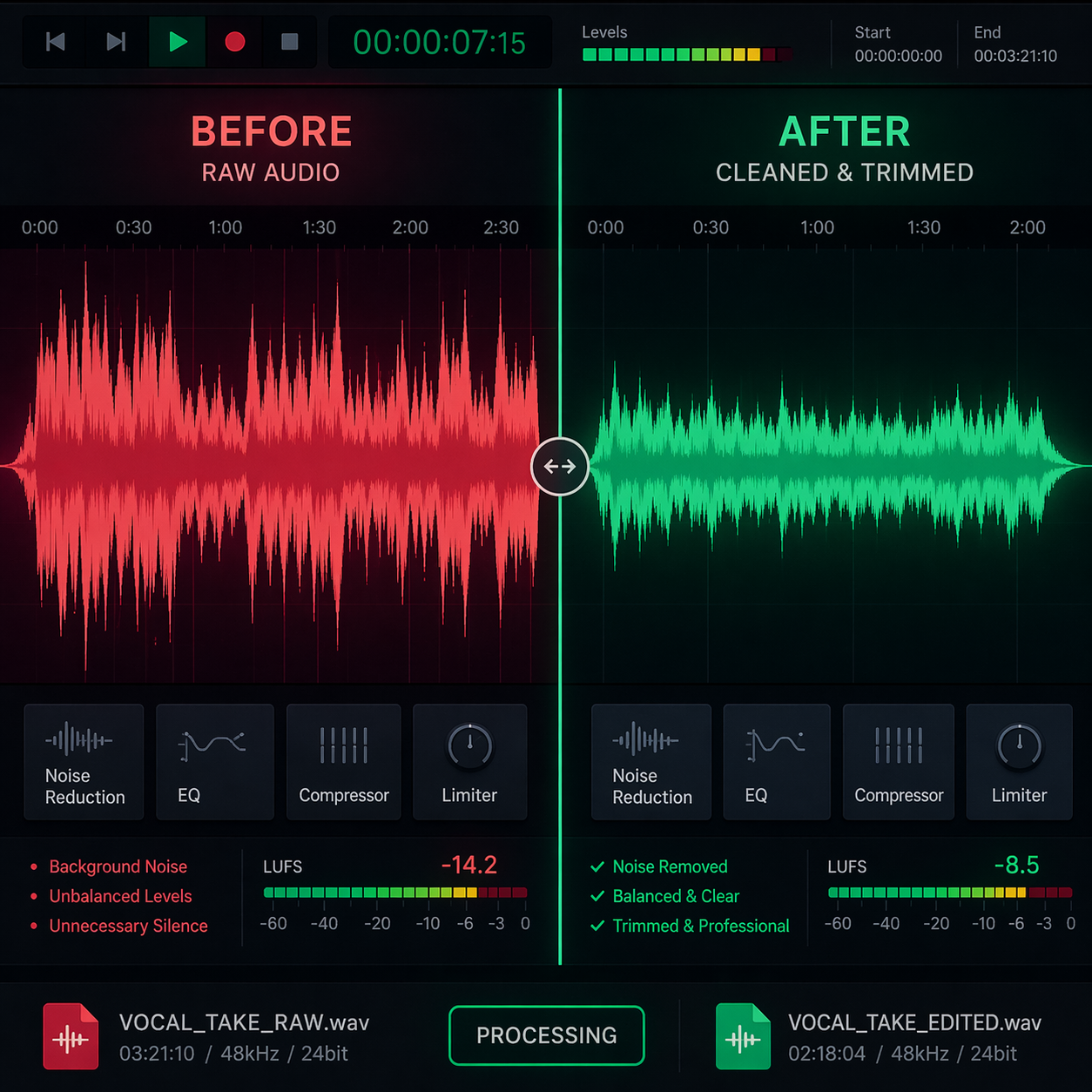Image resolution: width=1092 pixels, height=1092 pixels.
Task: Click the Background Noise issue item
Action: [x=110, y=866]
